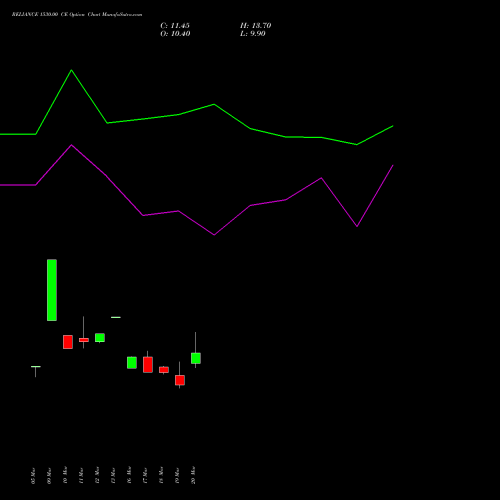Select the close value C: 11.45
The height and width of the screenshot is (500, 500).
point(175,26)
